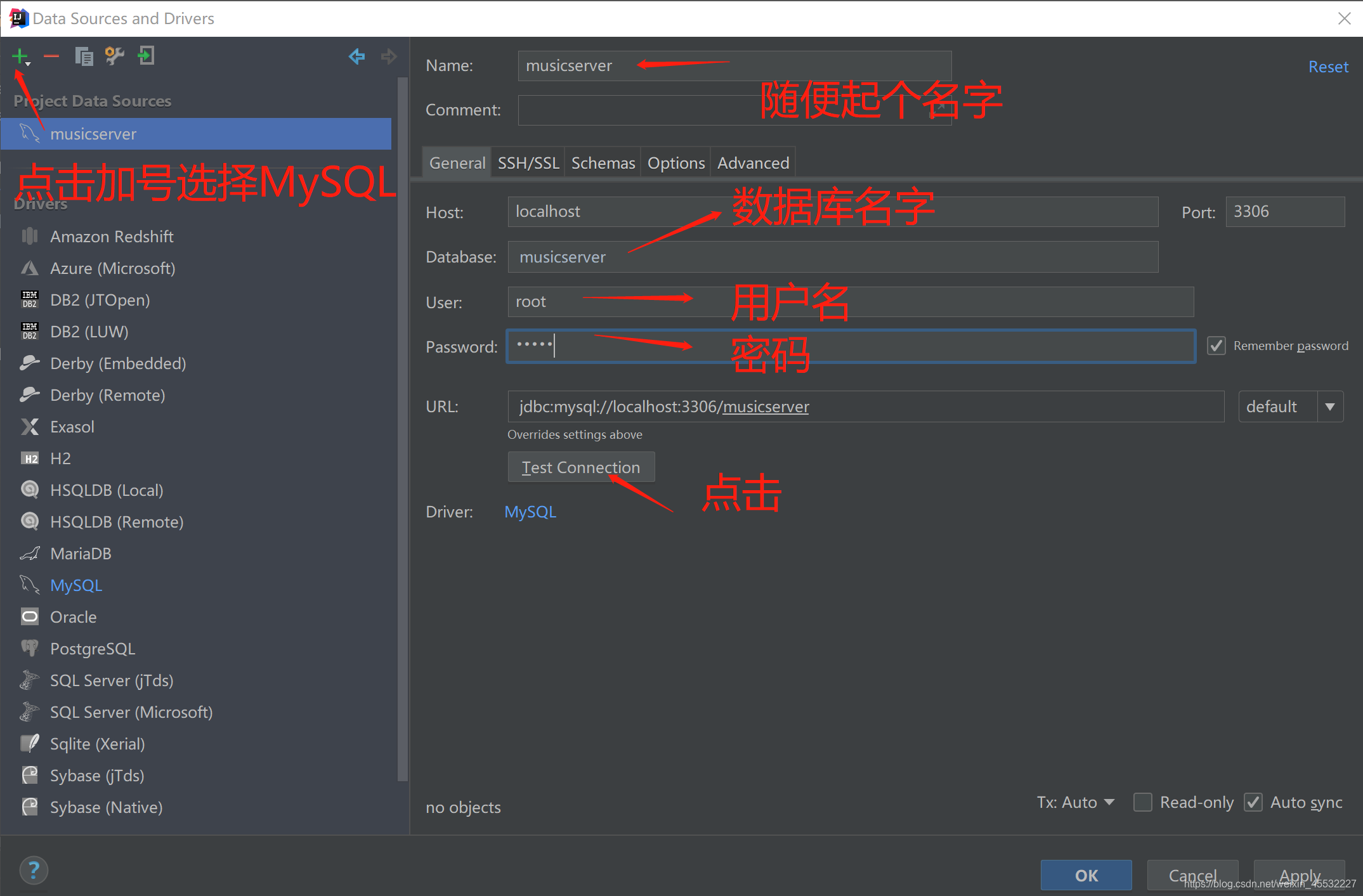This screenshot has width=1363, height=896.
Task: Toggle the Auto sync checkbox
Action: click(1253, 802)
